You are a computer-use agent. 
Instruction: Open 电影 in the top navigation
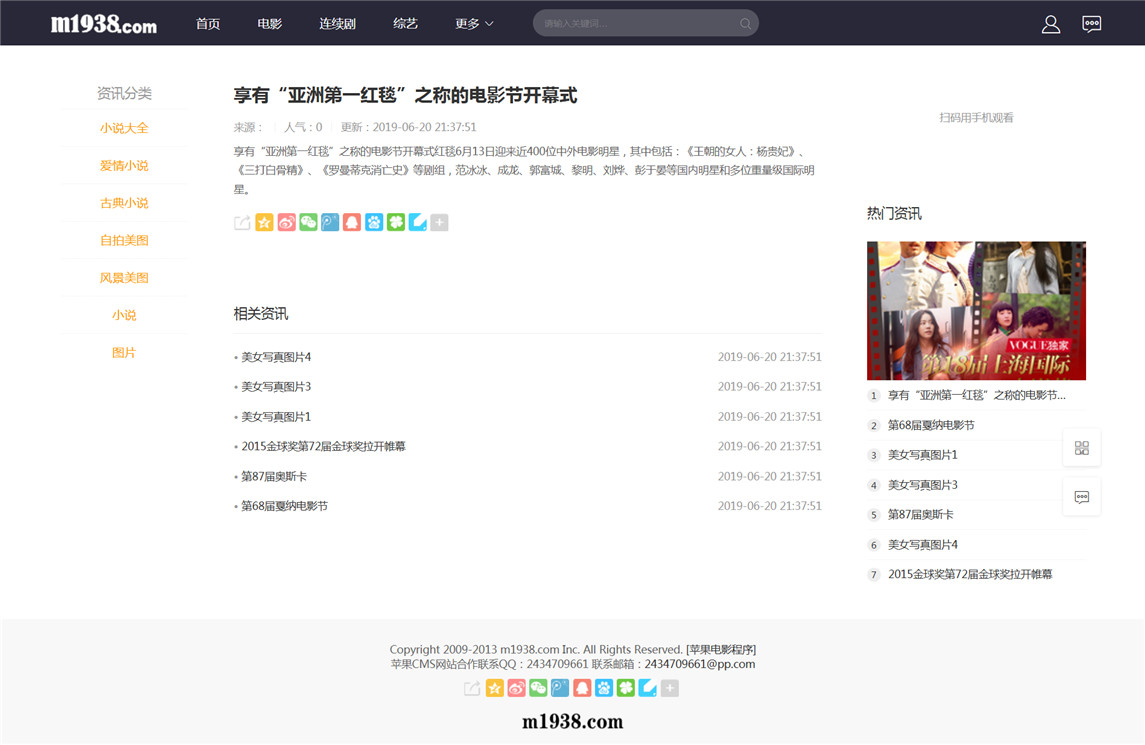point(269,24)
